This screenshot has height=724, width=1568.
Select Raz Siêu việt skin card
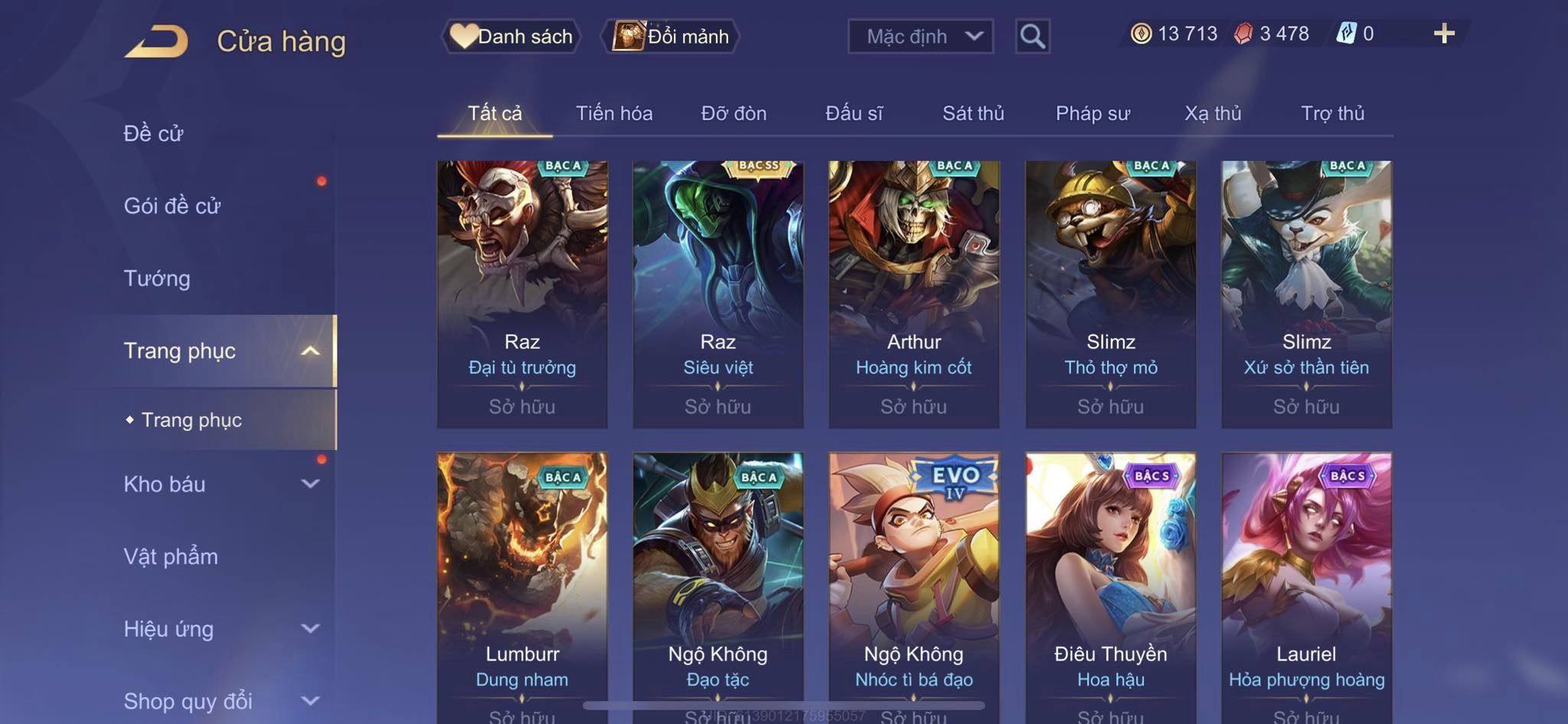tap(718, 295)
